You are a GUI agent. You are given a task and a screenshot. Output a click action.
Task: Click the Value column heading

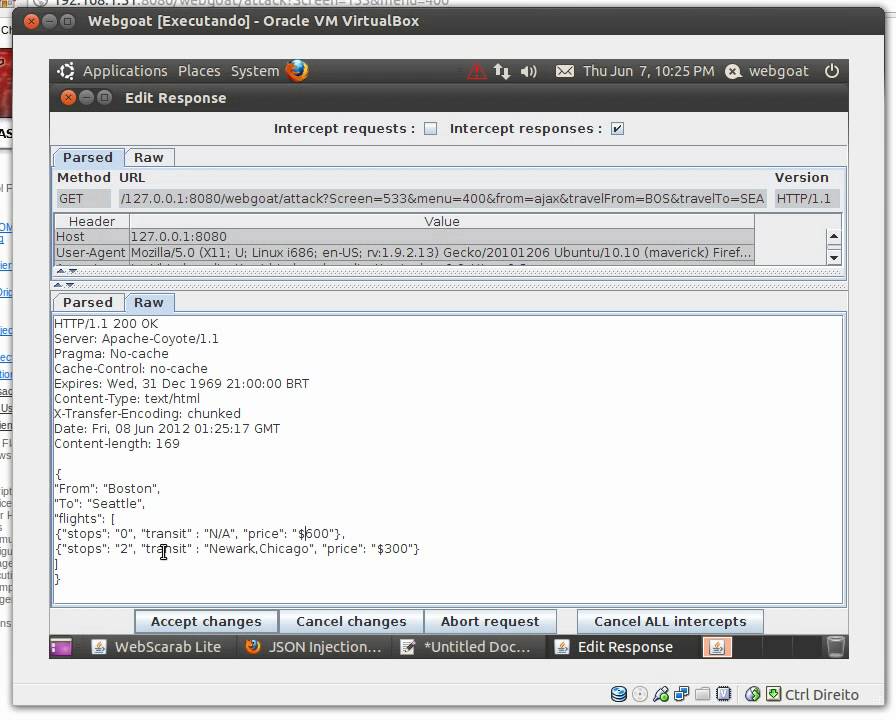(442, 222)
